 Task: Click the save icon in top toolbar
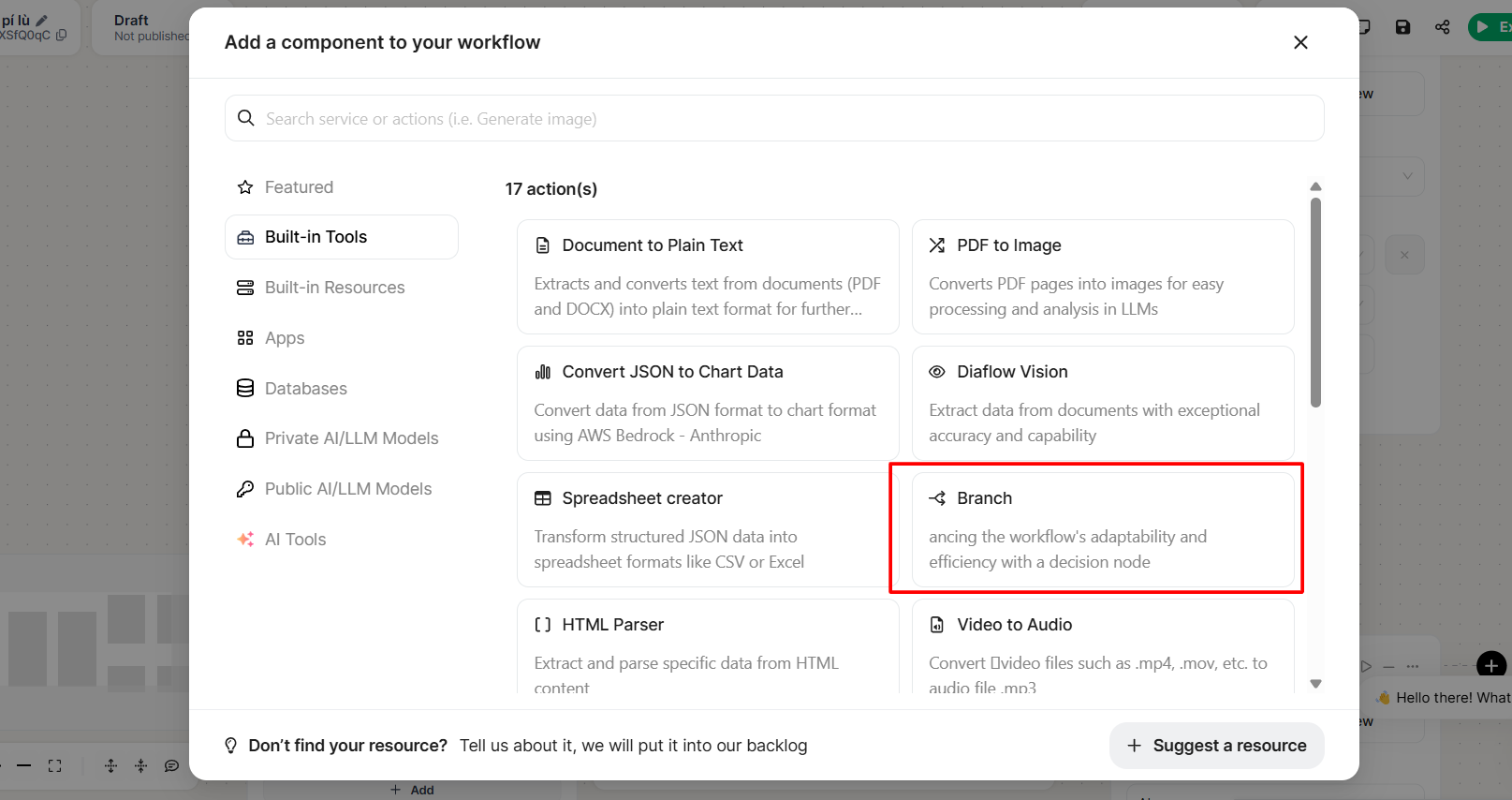click(x=1402, y=27)
